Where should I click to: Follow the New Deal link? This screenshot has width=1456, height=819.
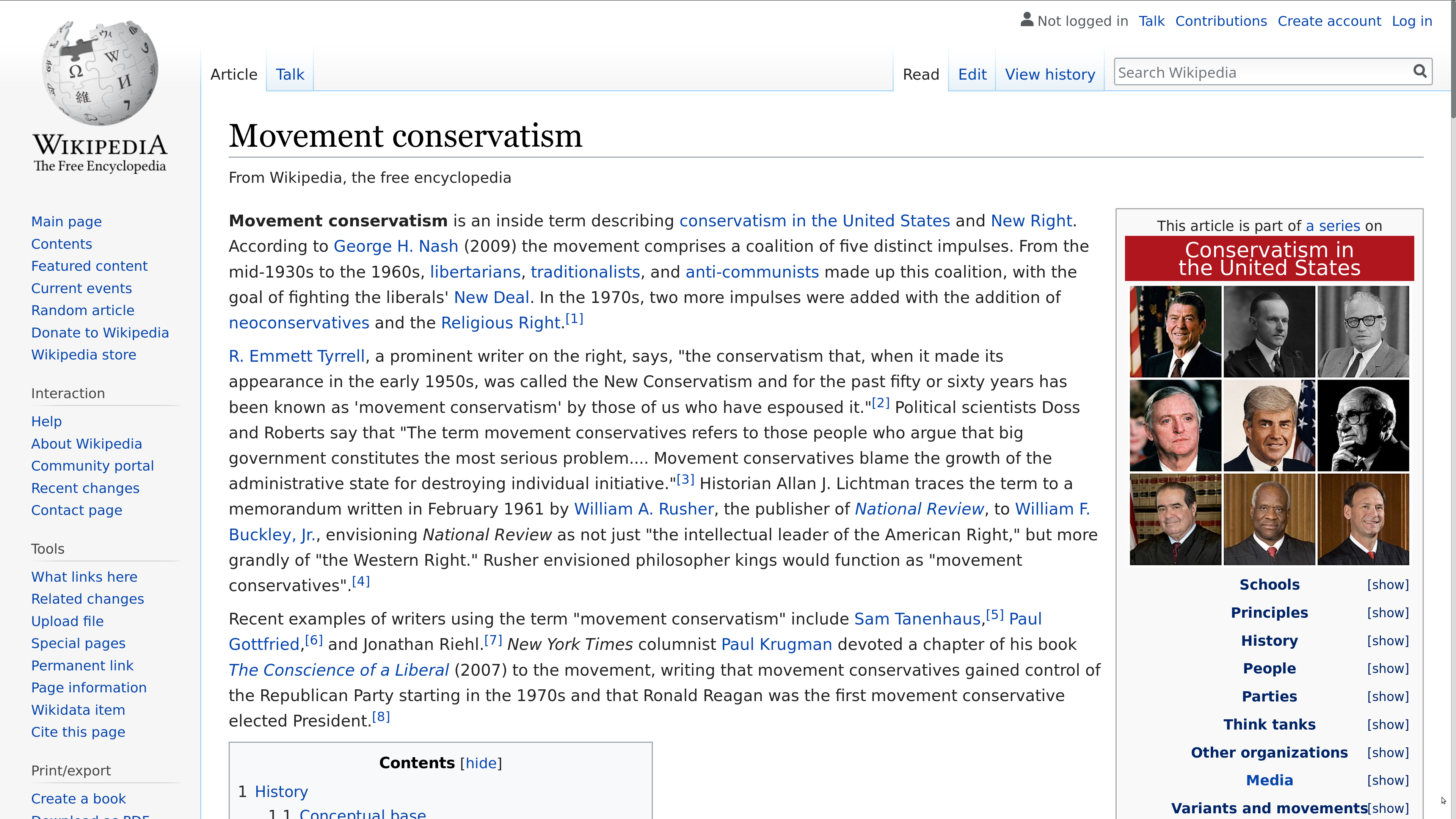pos(491,297)
